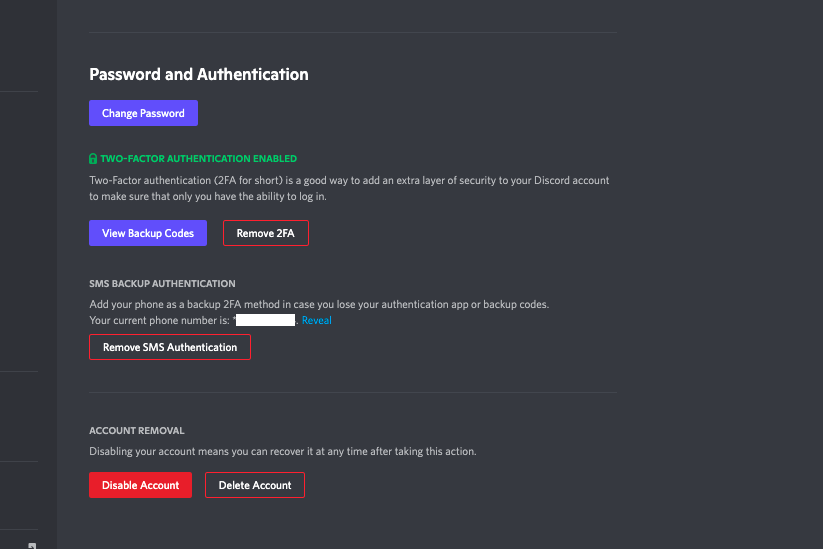Select the SMS Backup Authentication heading
Viewport: 823px width, 549px height.
click(162, 283)
